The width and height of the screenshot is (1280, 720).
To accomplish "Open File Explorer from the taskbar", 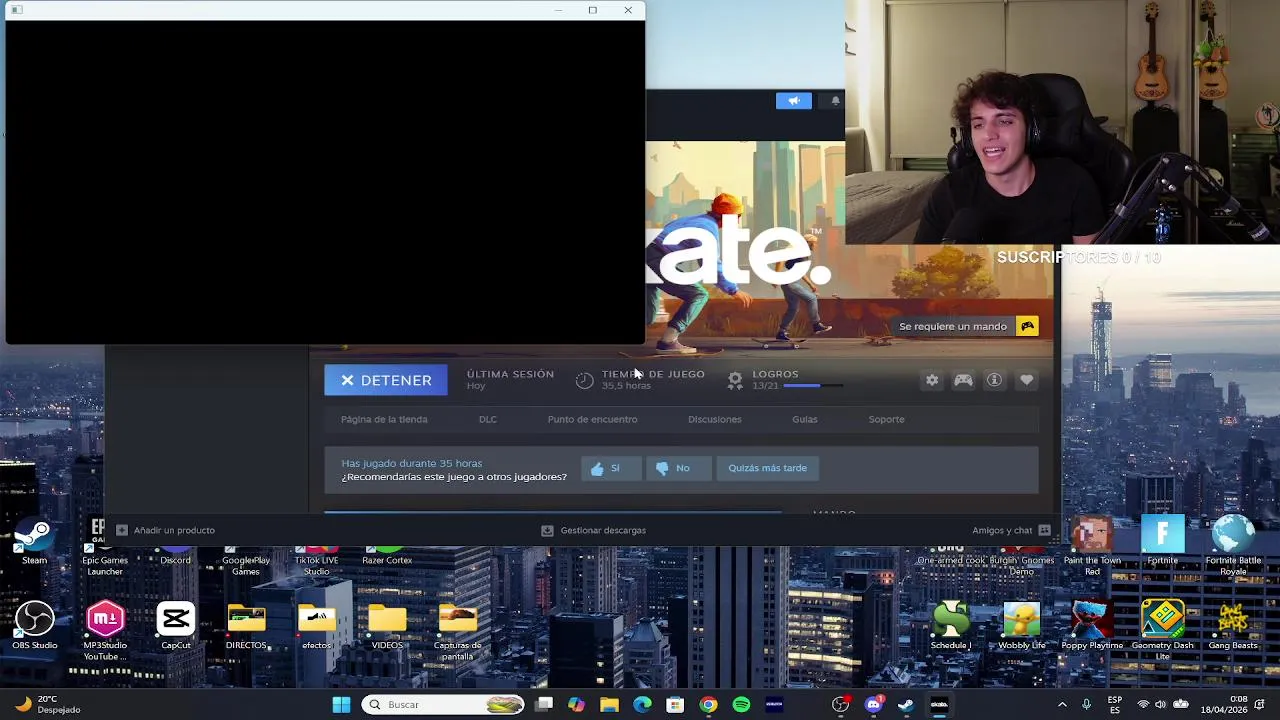I will coord(609,705).
